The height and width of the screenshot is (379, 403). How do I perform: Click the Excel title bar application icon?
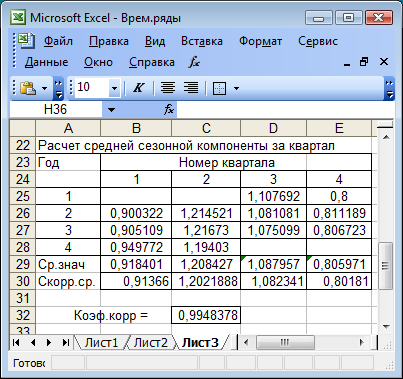(x=18, y=17)
